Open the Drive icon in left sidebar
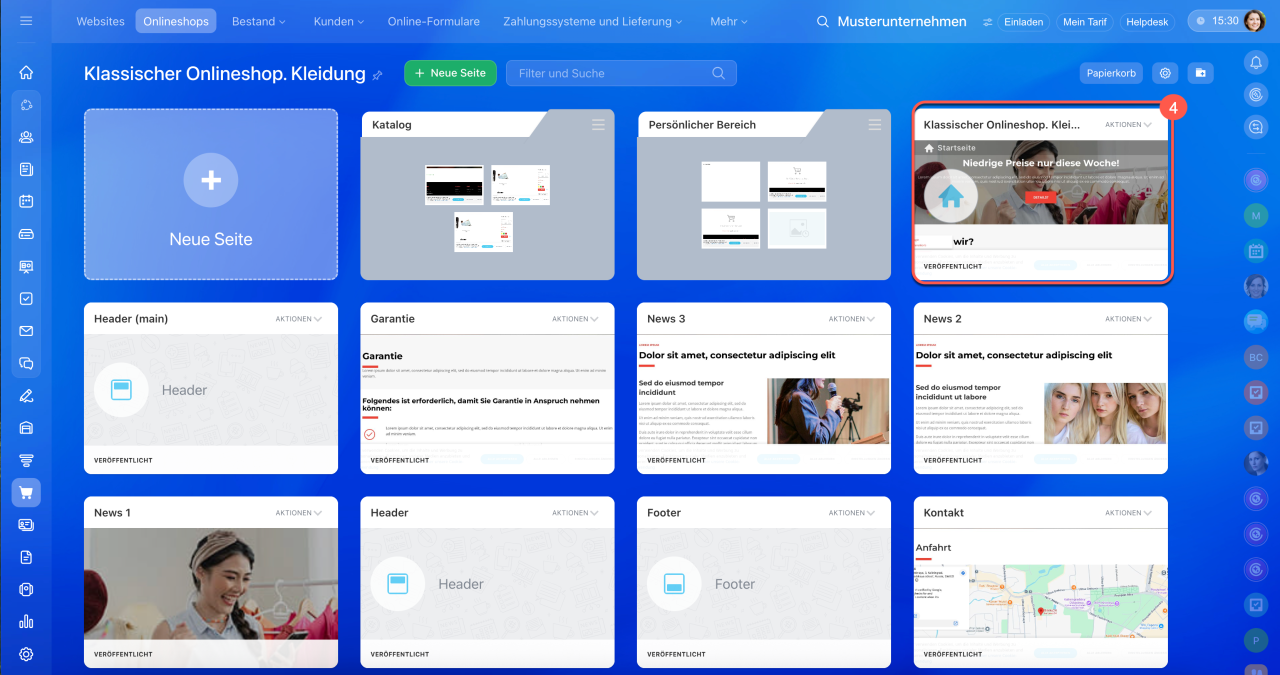The image size is (1280, 675). click(x=26, y=234)
